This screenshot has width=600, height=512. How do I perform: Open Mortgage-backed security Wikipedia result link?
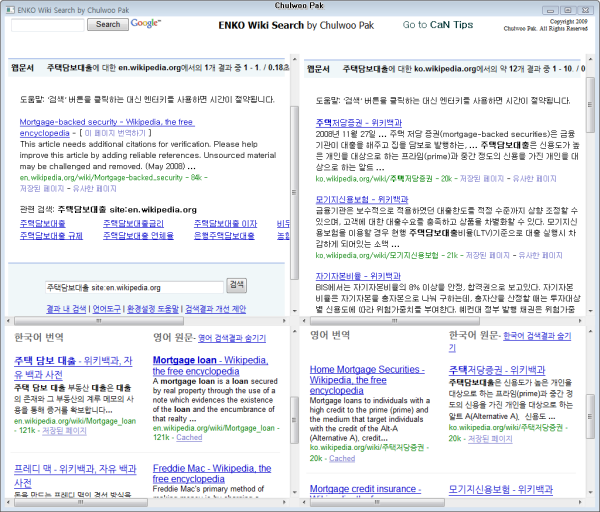coord(107,127)
